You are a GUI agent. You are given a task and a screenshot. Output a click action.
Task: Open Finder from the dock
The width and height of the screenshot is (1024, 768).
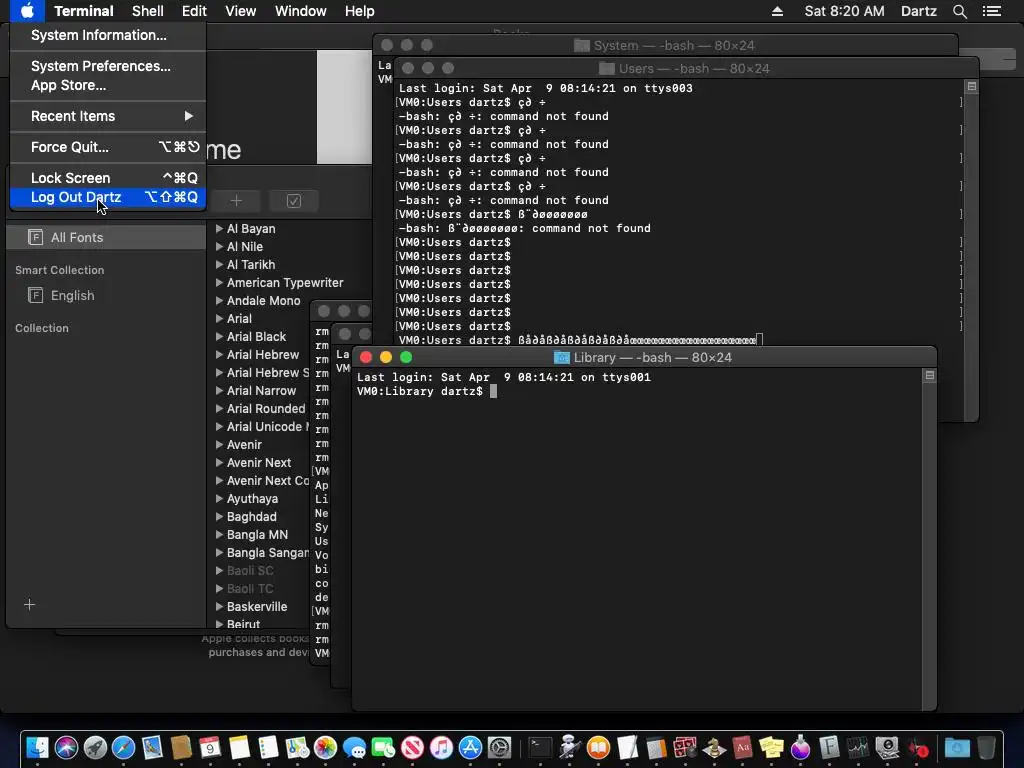(x=38, y=748)
